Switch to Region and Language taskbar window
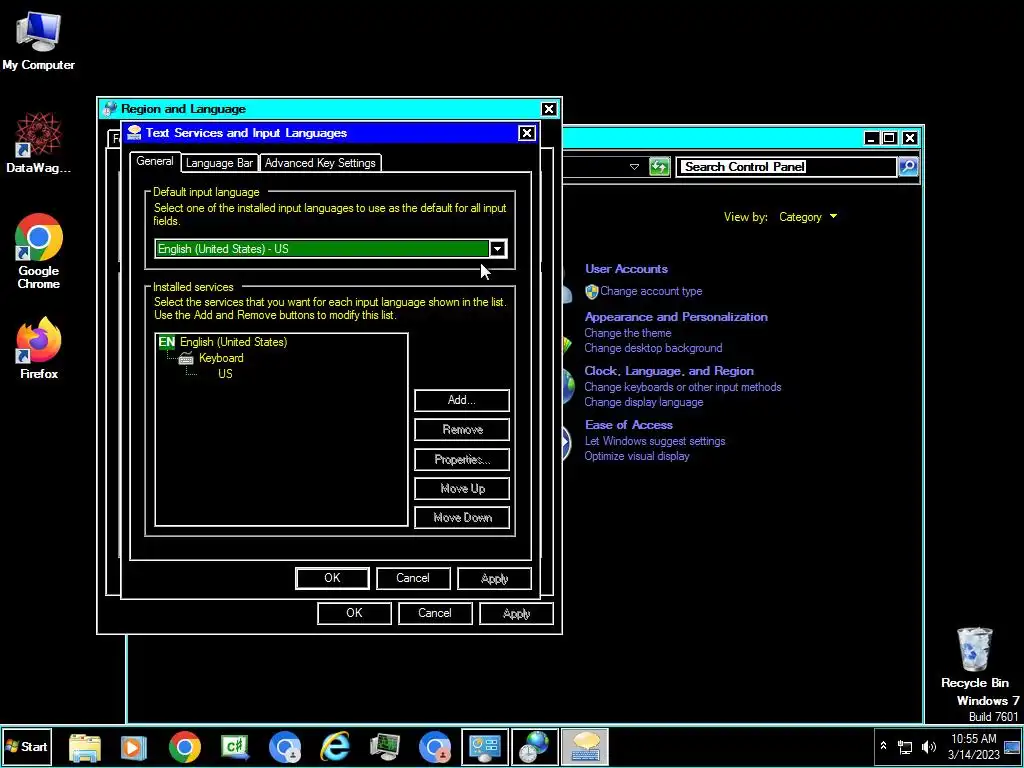1024x768 pixels. (535, 747)
